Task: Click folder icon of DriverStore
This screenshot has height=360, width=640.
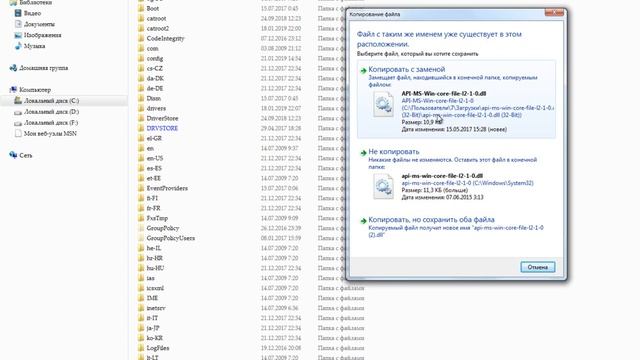Action: pos(141,118)
